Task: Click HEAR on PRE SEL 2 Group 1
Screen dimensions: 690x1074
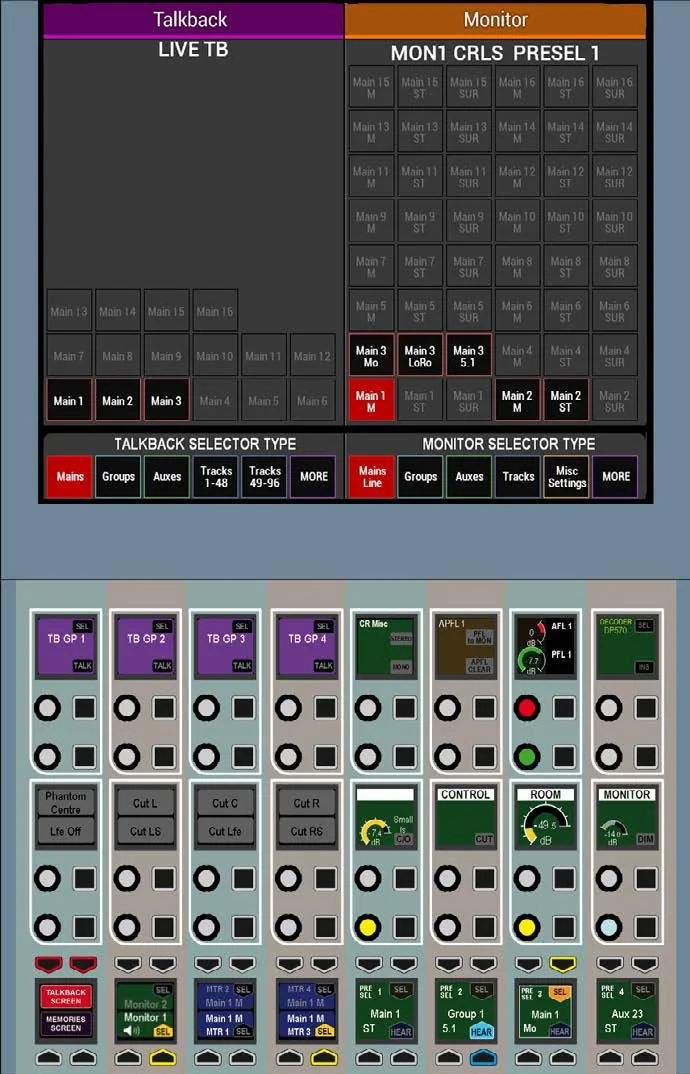Action: tap(481, 1032)
